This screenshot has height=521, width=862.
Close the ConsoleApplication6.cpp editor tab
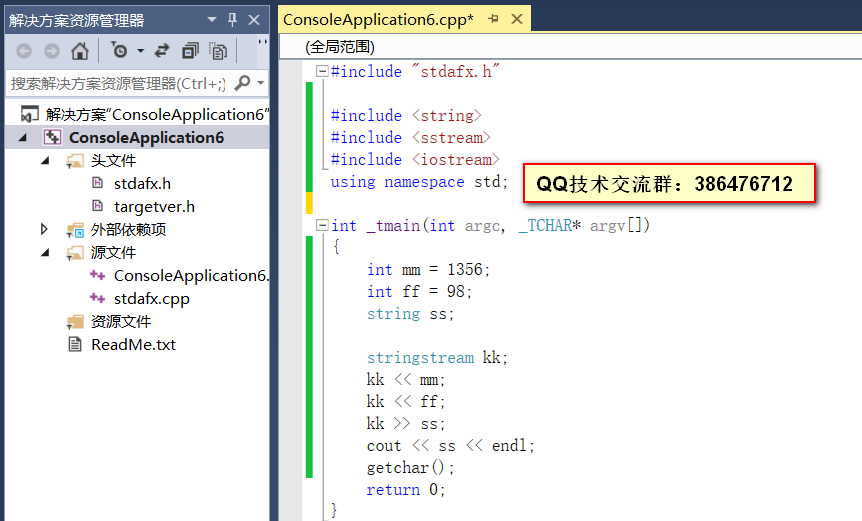tap(517, 19)
